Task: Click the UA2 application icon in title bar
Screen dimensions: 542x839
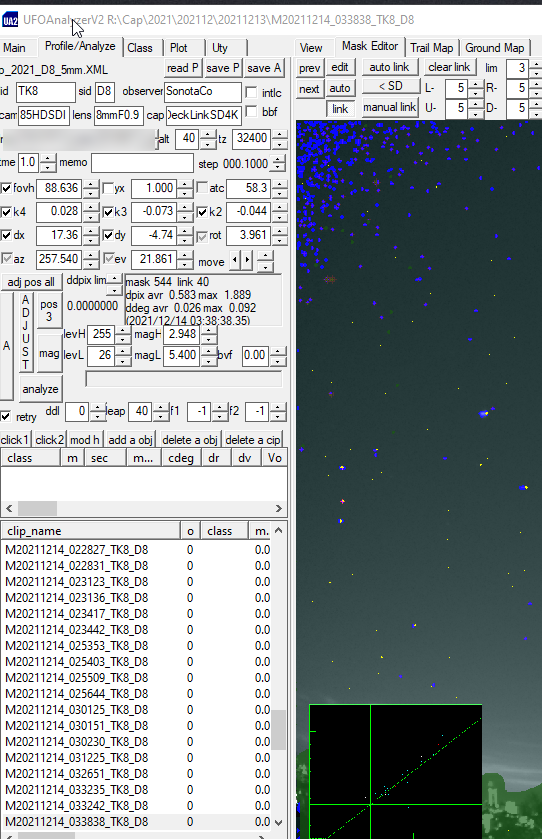Action: pyautogui.click(x=10, y=20)
